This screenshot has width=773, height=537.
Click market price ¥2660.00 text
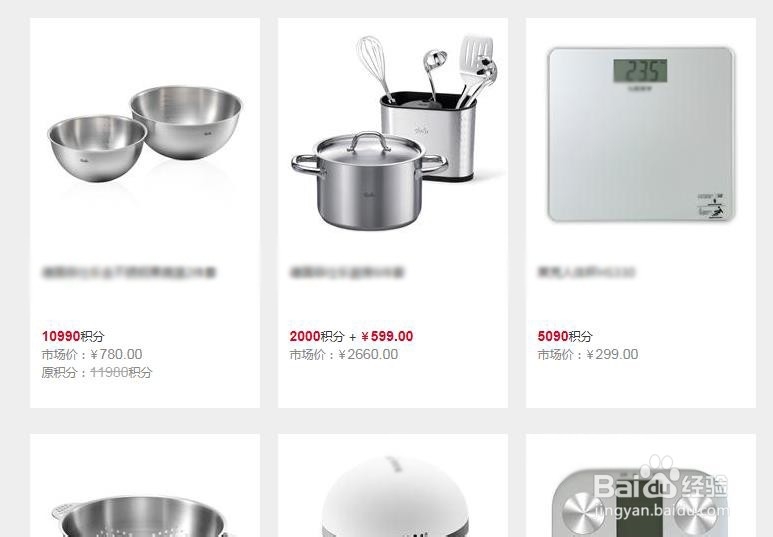(344, 355)
